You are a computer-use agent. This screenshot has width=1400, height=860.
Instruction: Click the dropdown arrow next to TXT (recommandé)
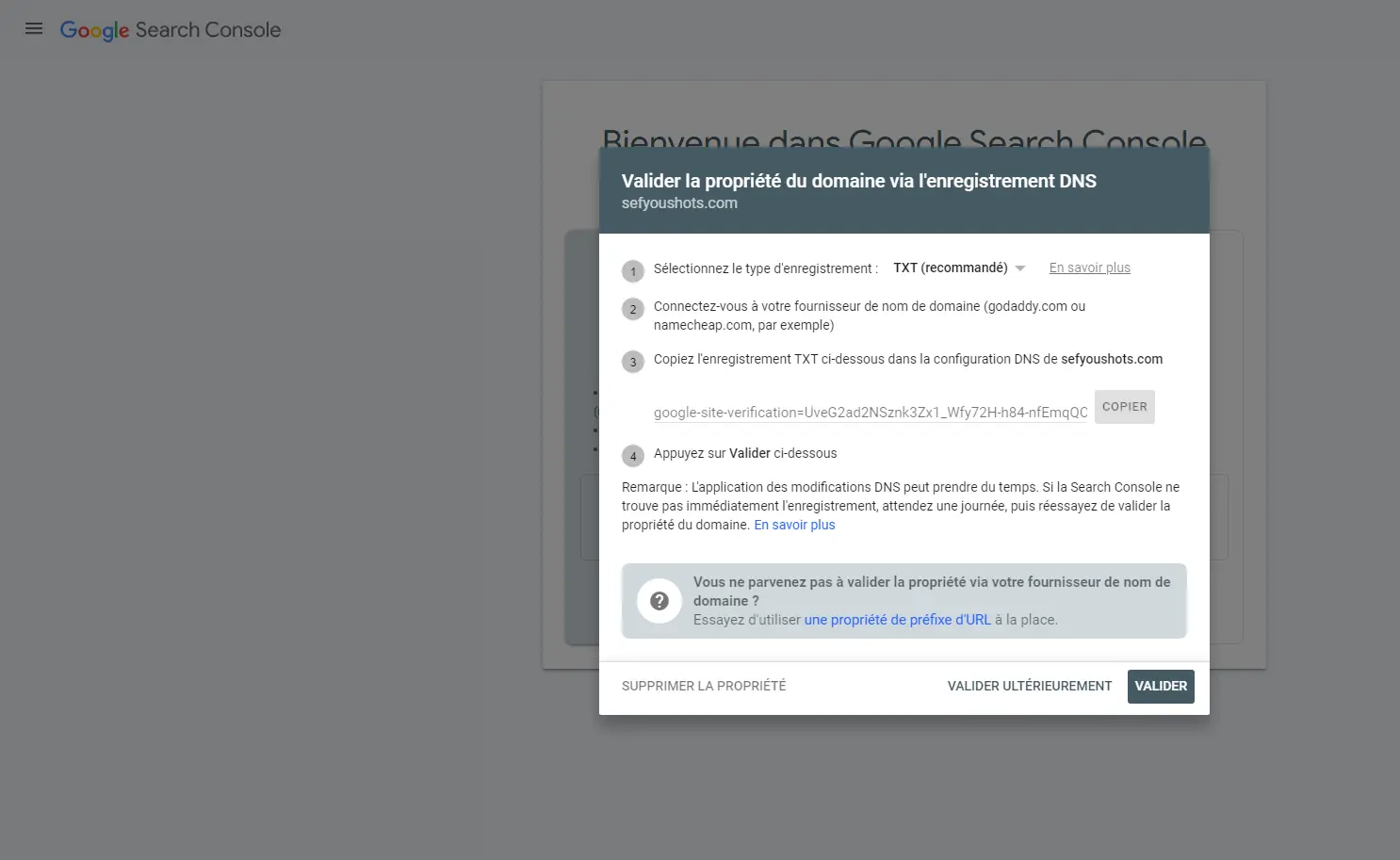[x=1019, y=268]
